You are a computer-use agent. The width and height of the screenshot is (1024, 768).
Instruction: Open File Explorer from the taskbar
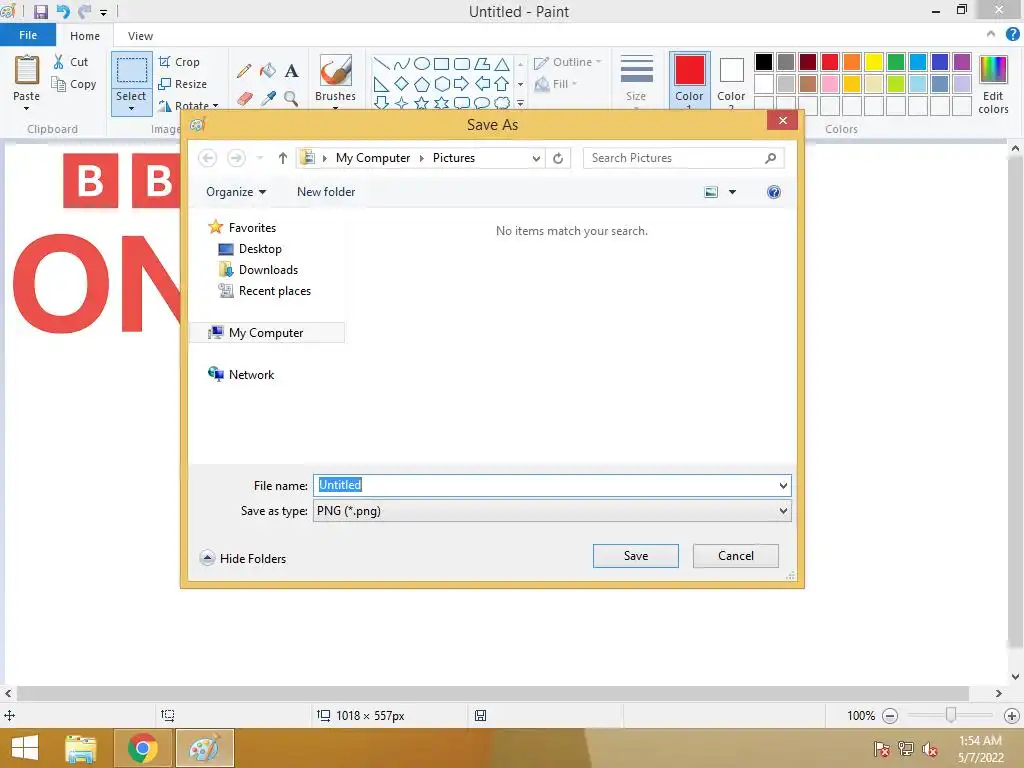pyautogui.click(x=81, y=748)
